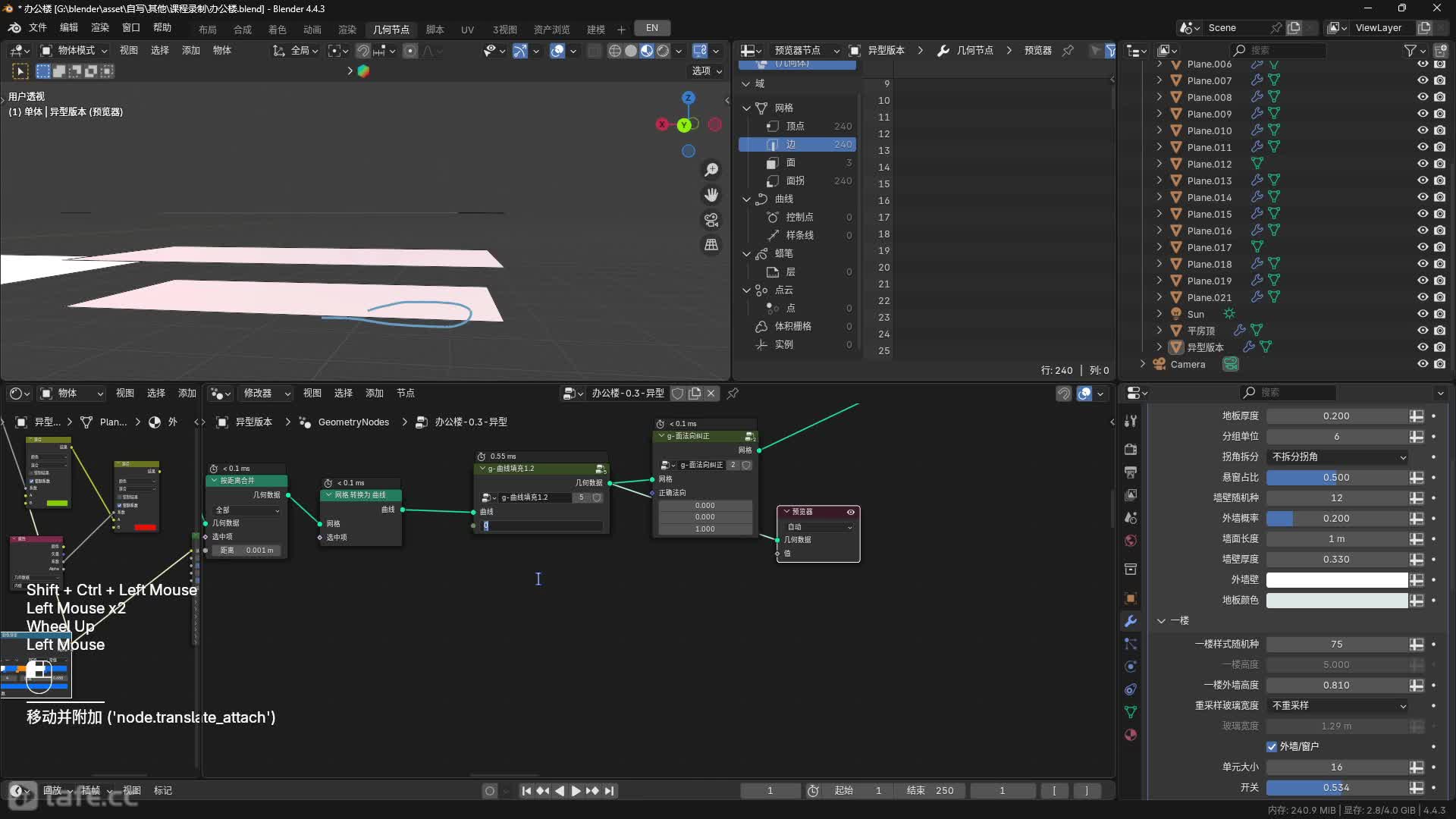Viewport: 1456px width, 819px height.
Task: Jump to timeline end frame
Action: 609,791
